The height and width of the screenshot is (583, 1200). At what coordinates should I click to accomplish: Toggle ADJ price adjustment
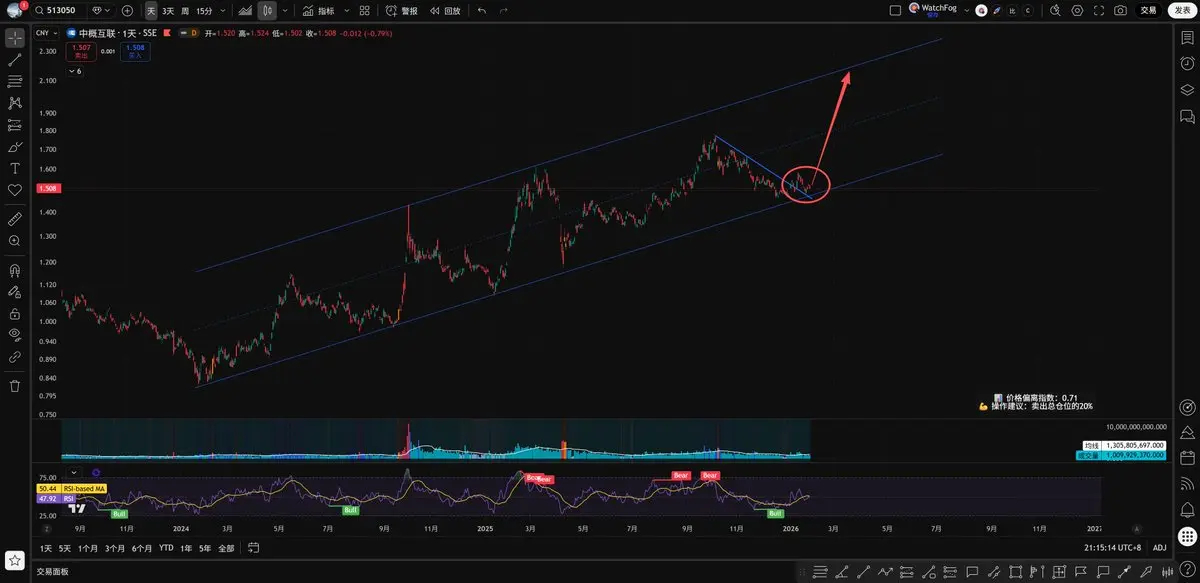click(x=1159, y=548)
